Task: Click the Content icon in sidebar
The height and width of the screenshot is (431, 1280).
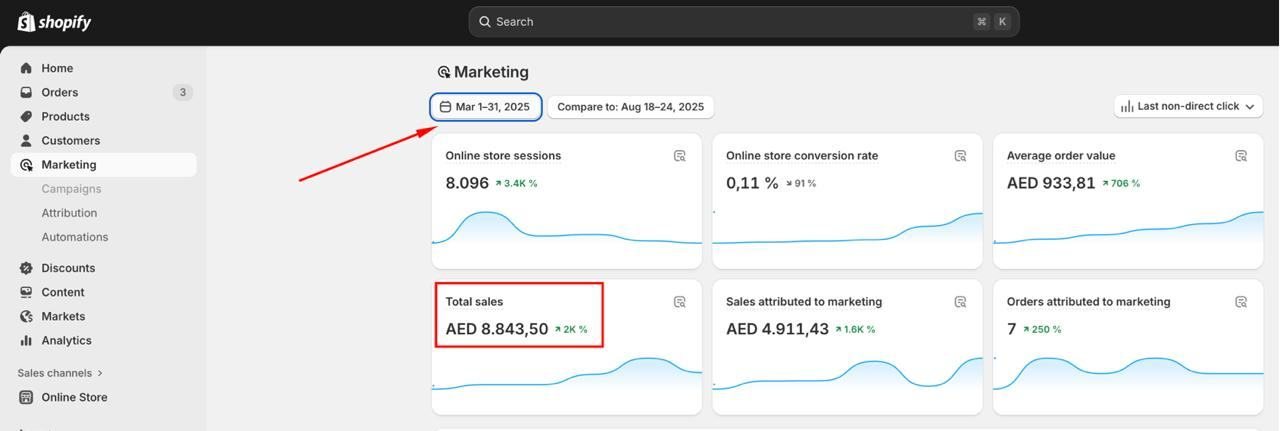Action: coord(26,292)
